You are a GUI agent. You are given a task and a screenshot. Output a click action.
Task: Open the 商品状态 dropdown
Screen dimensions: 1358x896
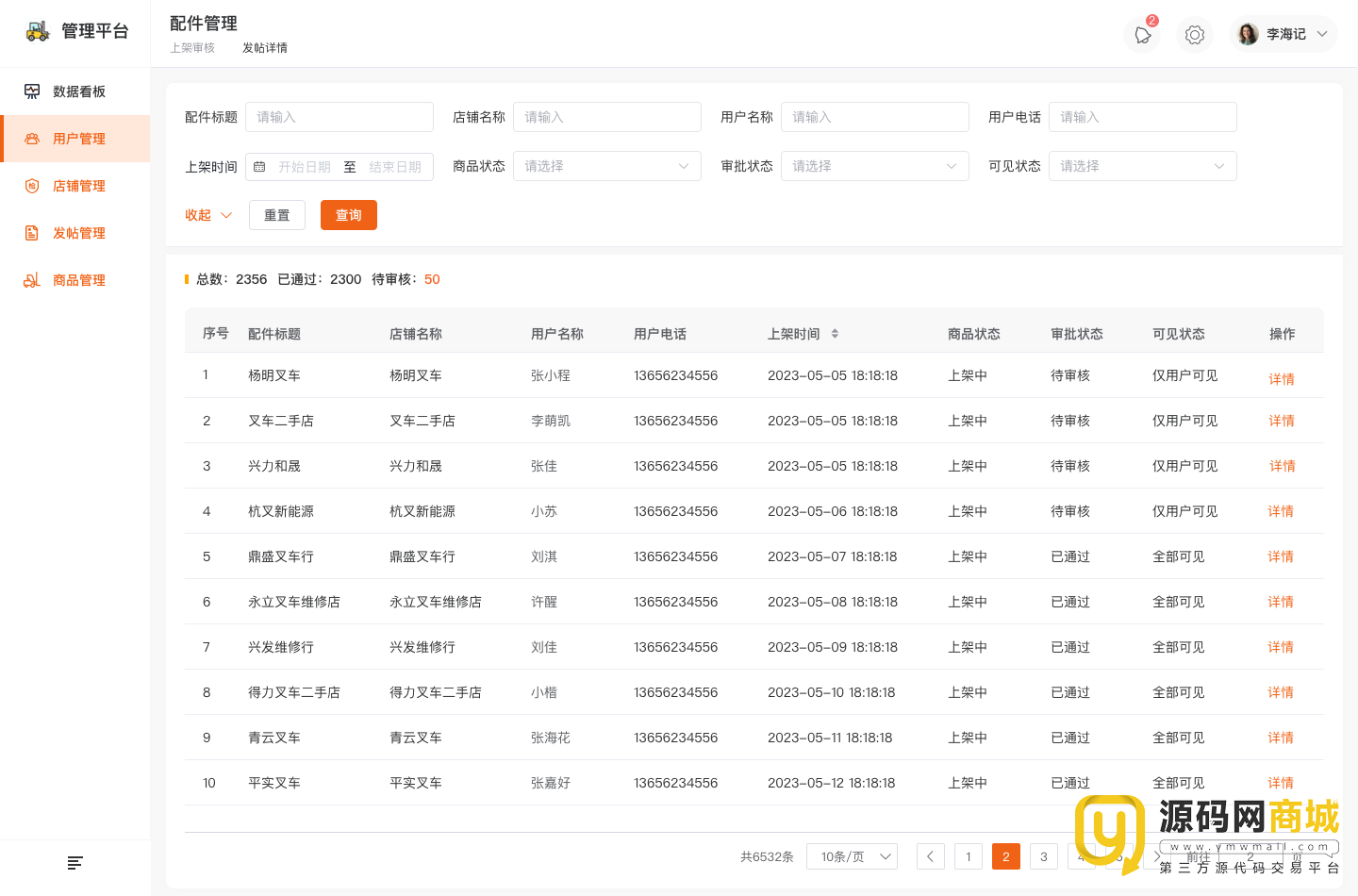[606, 166]
